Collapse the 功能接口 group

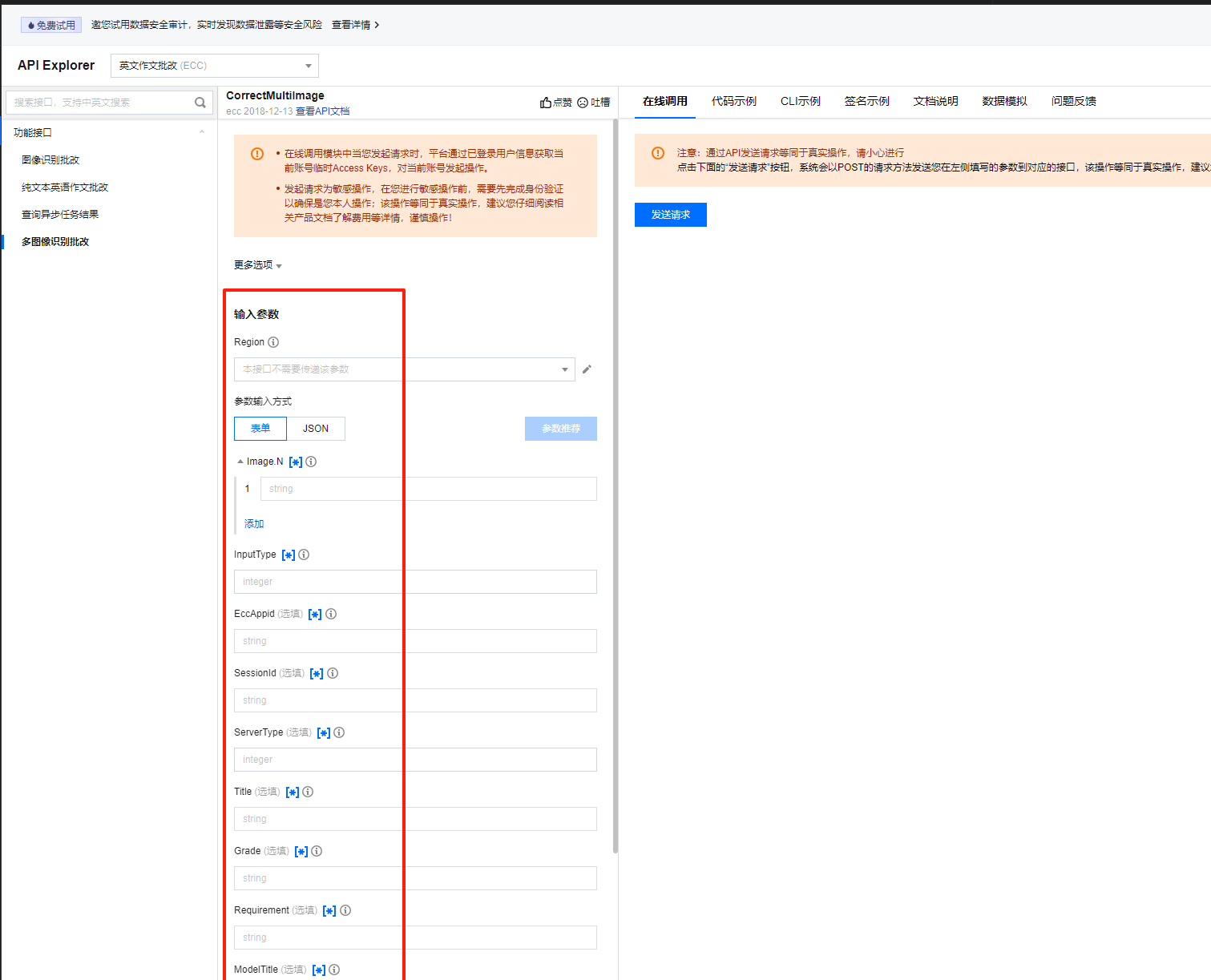[x=202, y=132]
